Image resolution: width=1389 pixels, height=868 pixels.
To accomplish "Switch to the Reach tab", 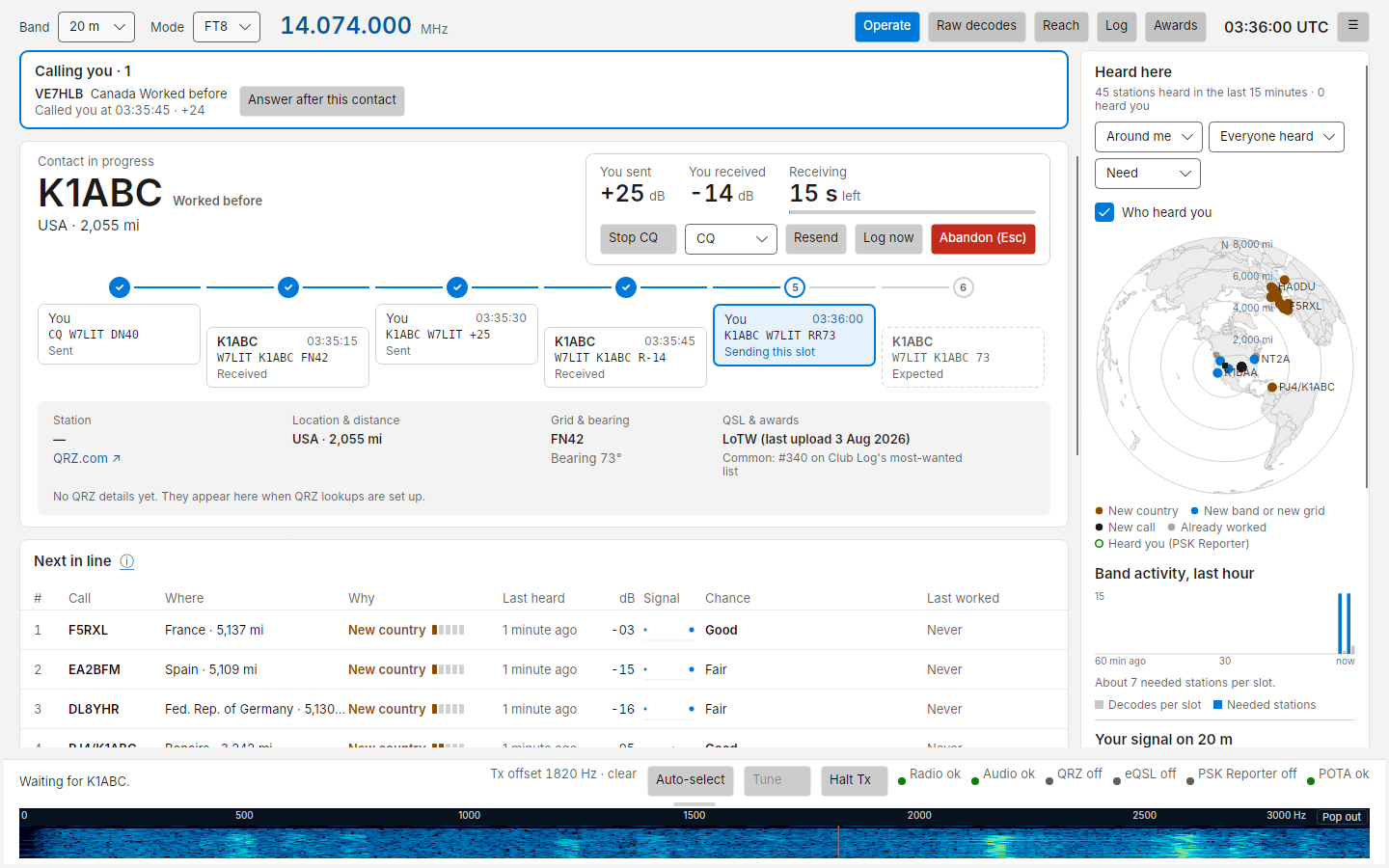I will tap(1061, 26).
